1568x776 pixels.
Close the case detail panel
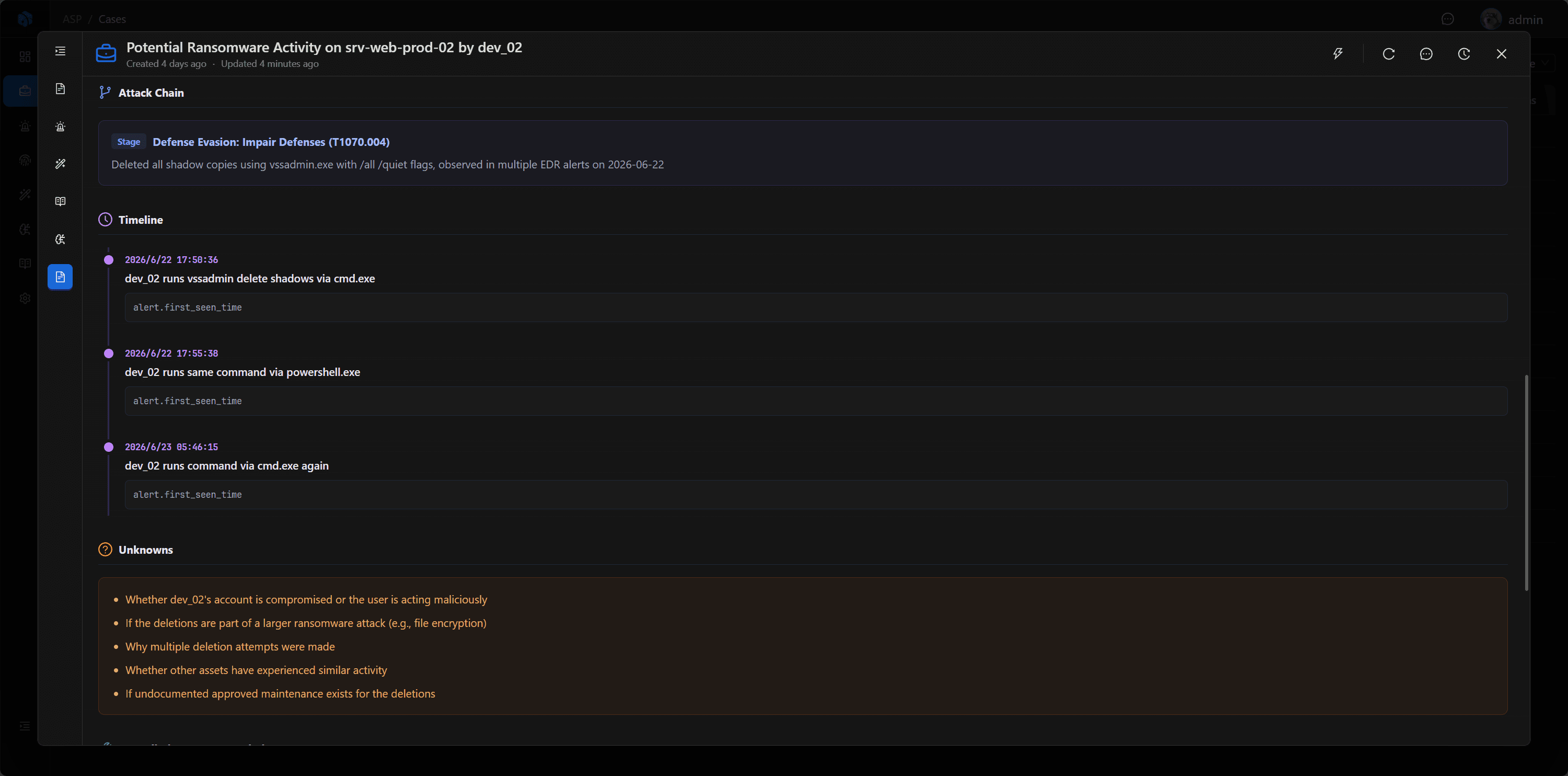click(1502, 54)
